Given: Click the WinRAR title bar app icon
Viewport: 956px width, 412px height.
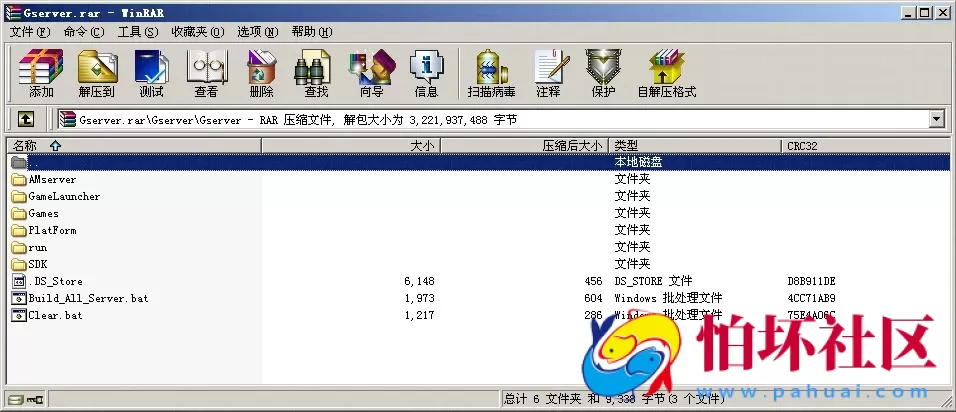Looking at the screenshot, I should pos(12,12).
